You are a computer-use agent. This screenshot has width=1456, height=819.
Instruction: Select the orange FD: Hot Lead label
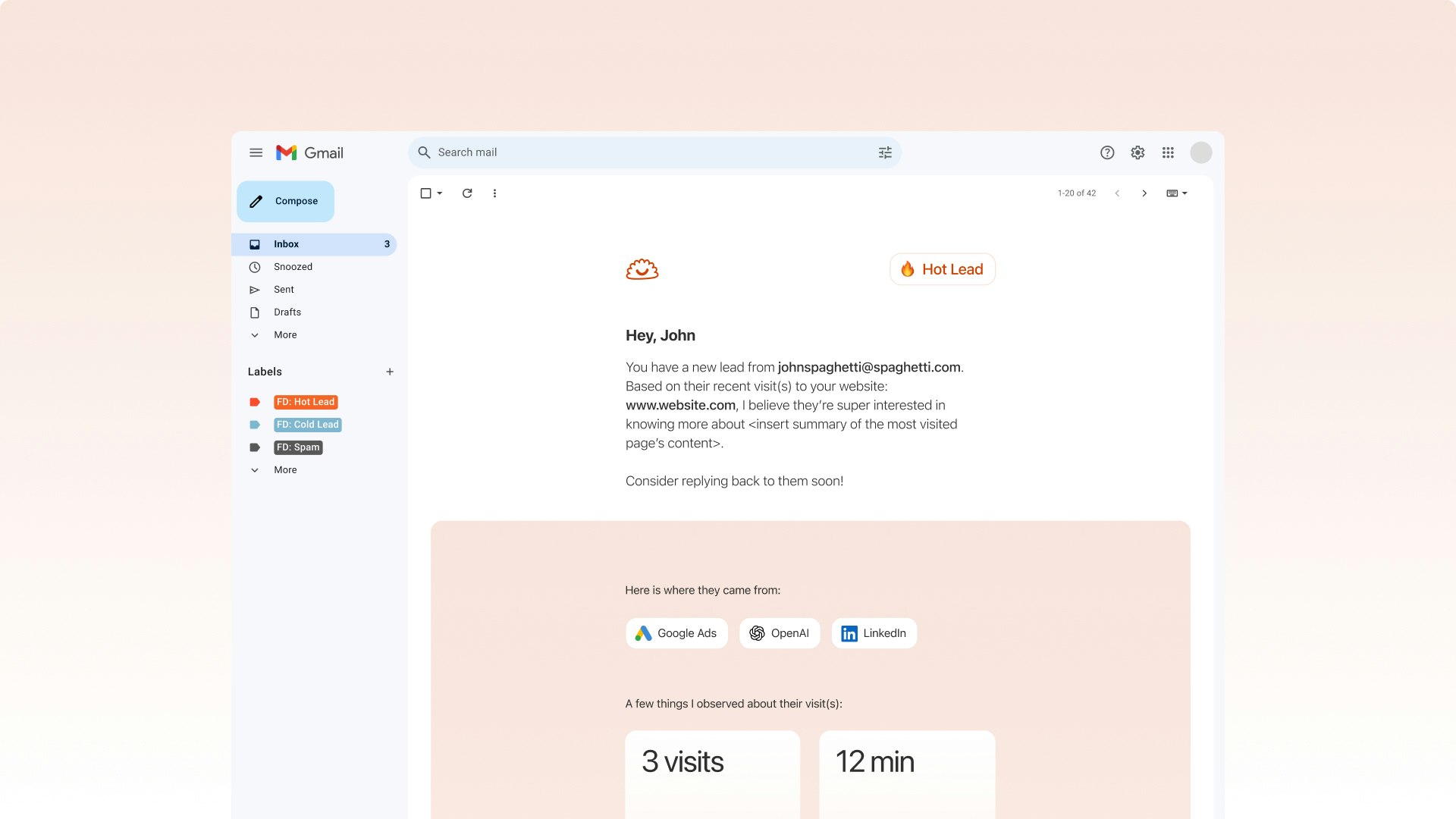pos(305,402)
